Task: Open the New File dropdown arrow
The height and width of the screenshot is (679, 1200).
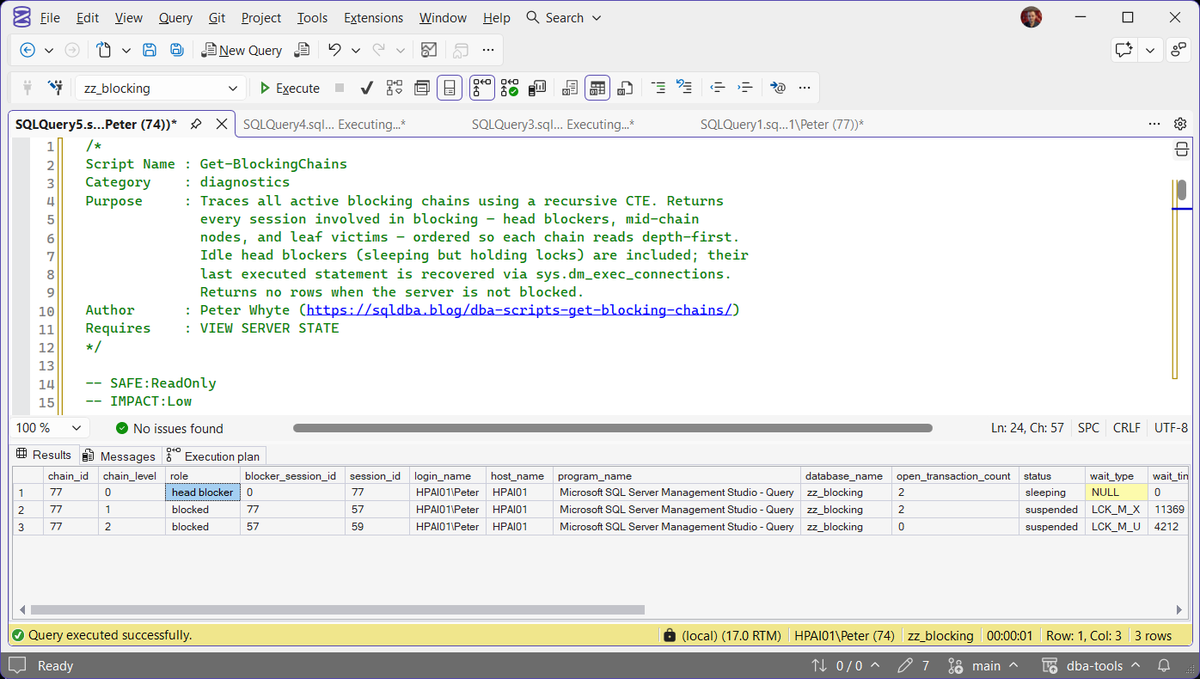Action: click(x=126, y=50)
